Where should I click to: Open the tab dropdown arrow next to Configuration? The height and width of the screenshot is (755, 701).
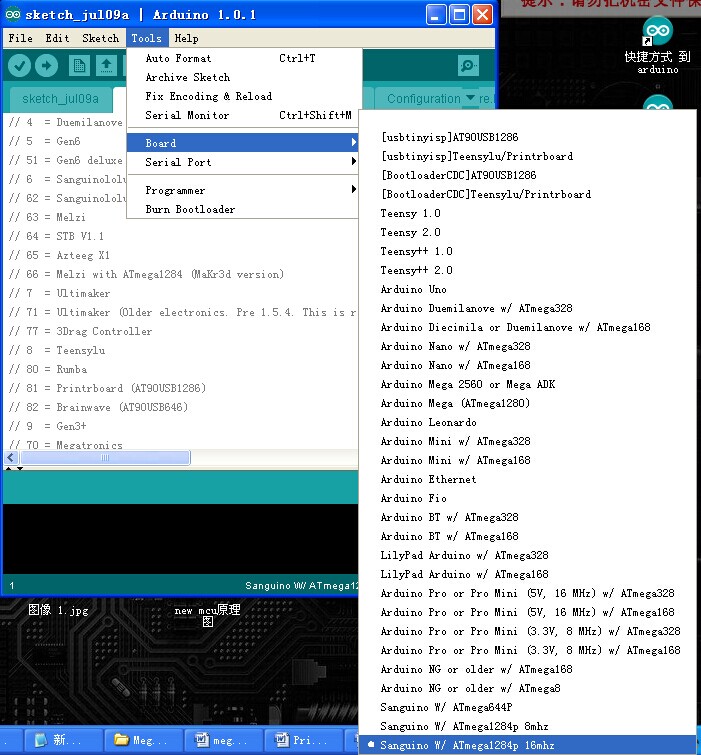[470, 97]
